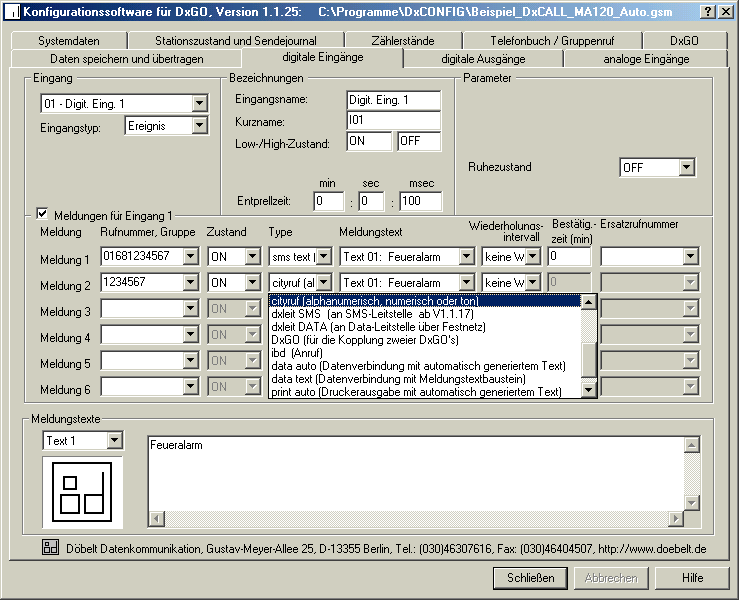
Task: Expand the Eingangstyp Ereignis dropdown
Action: click(199, 125)
